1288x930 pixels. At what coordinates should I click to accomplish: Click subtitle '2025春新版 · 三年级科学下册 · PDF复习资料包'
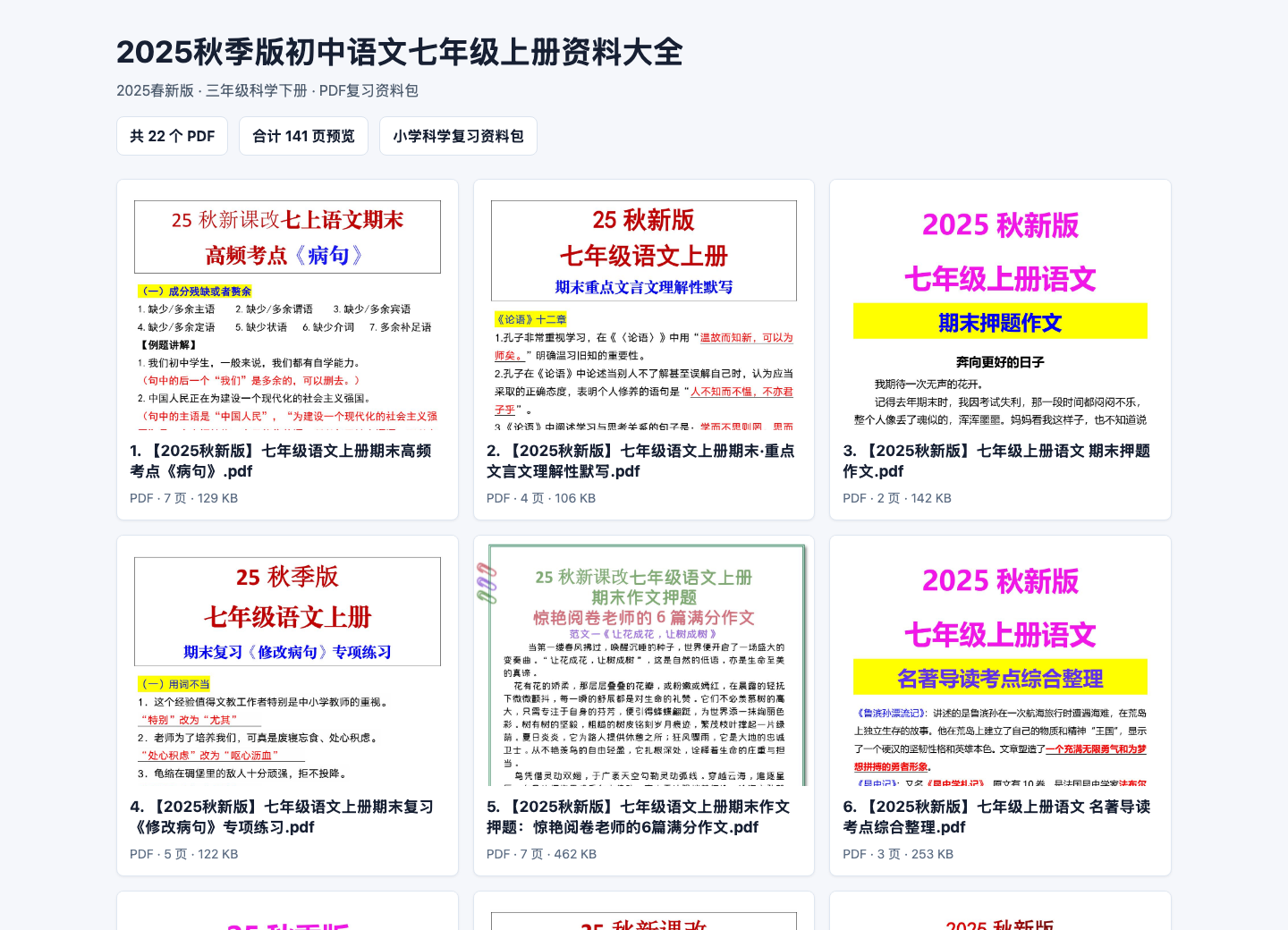(267, 90)
